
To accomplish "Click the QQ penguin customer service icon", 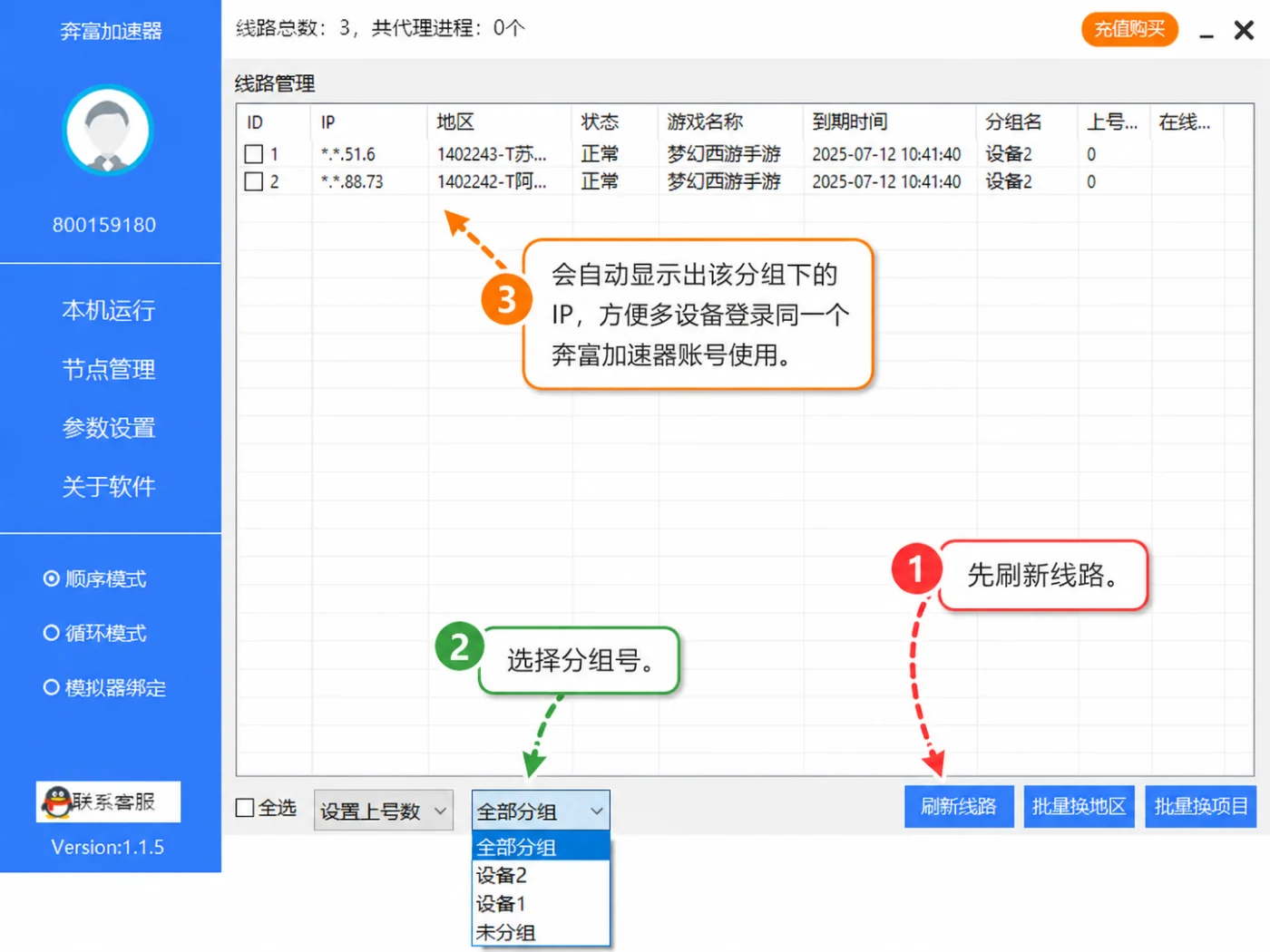I will (x=57, y=802).
